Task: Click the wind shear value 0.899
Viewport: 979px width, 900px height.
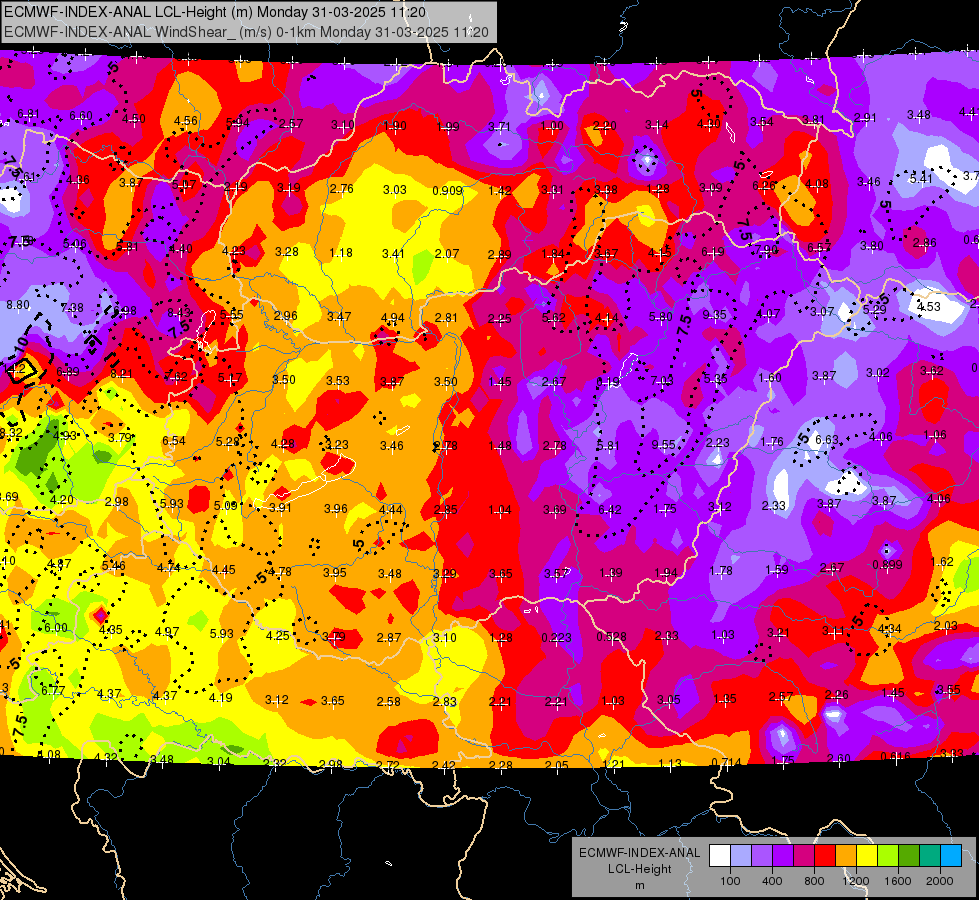Action: pos(887,565)
